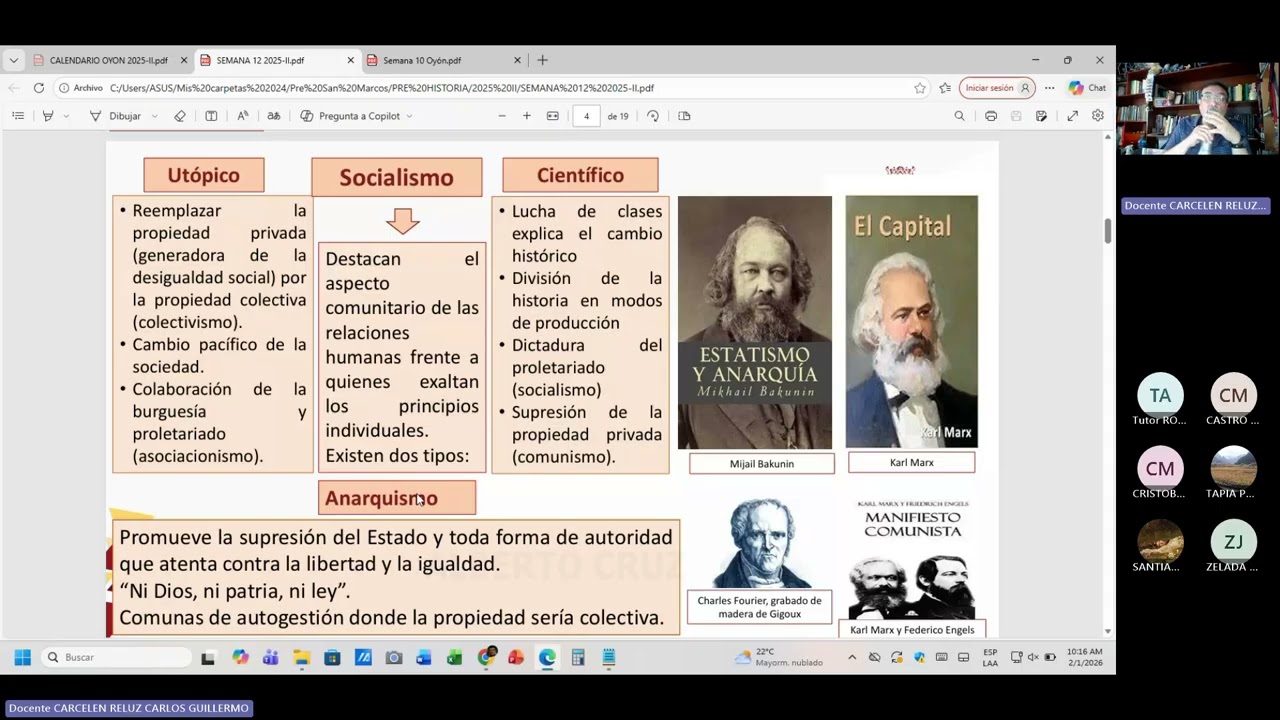Click the Iniciar sesión button
This screenshot has width=1280, height=720.
(x=997, y=88)
